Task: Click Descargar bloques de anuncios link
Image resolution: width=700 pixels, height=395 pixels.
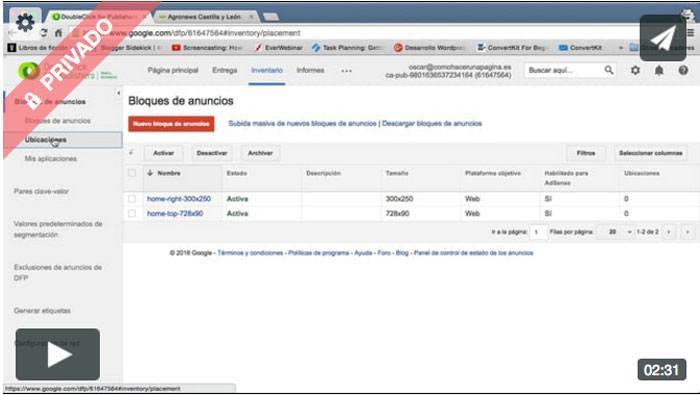Action: coord(432,124)
